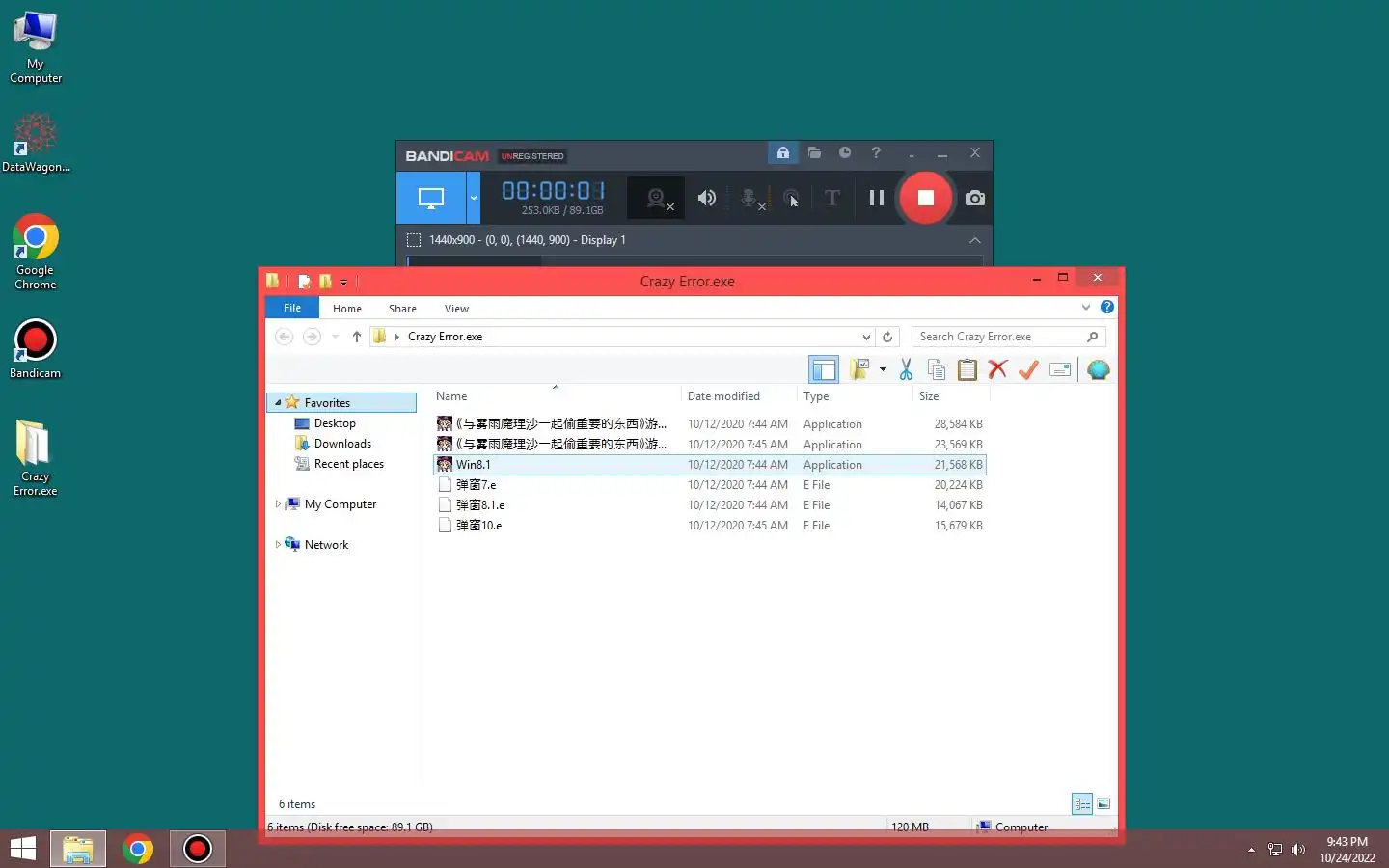
Task: Select the 弹窗8.1.e file
Action: click(x=710, y=505)
